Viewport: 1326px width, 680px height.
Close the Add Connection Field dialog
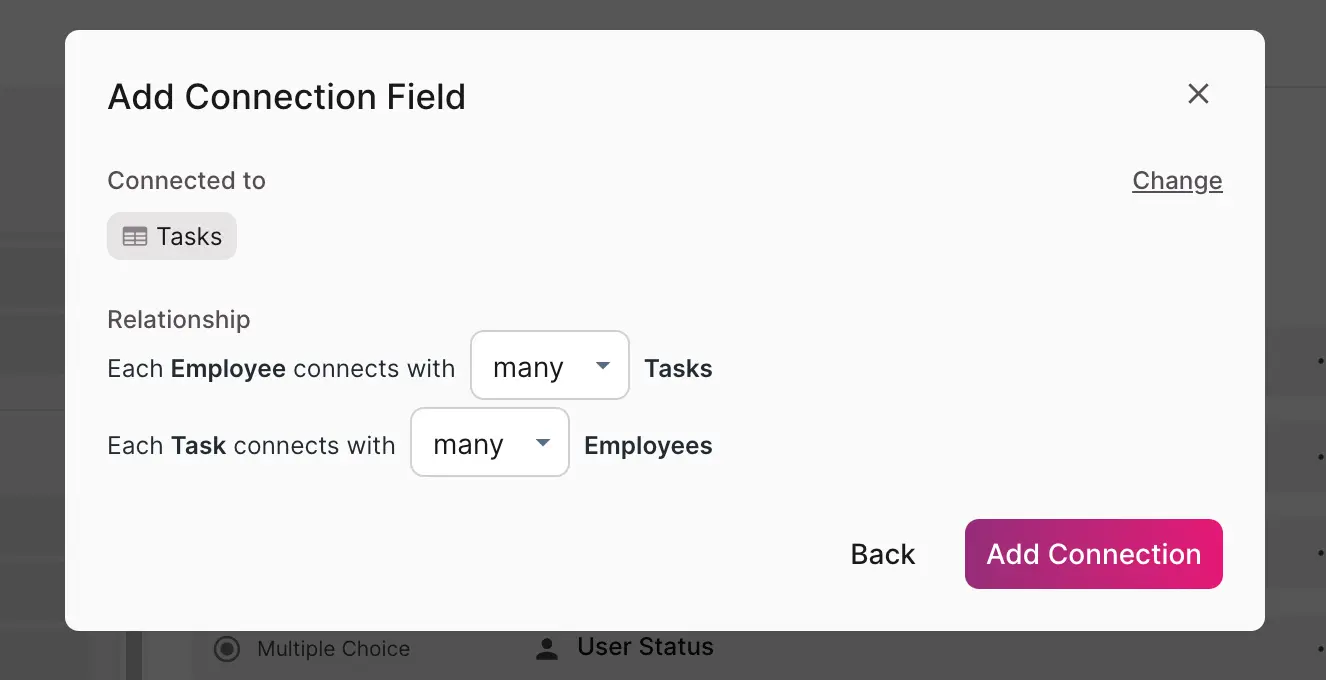[1198, 94]
